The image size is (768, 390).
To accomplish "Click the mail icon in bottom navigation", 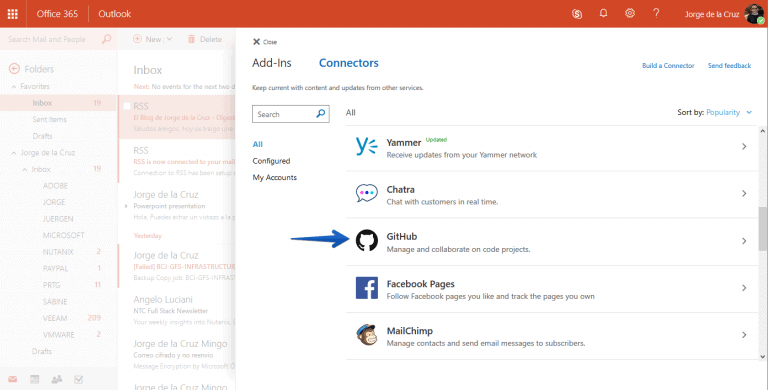I will click(13, 379).
